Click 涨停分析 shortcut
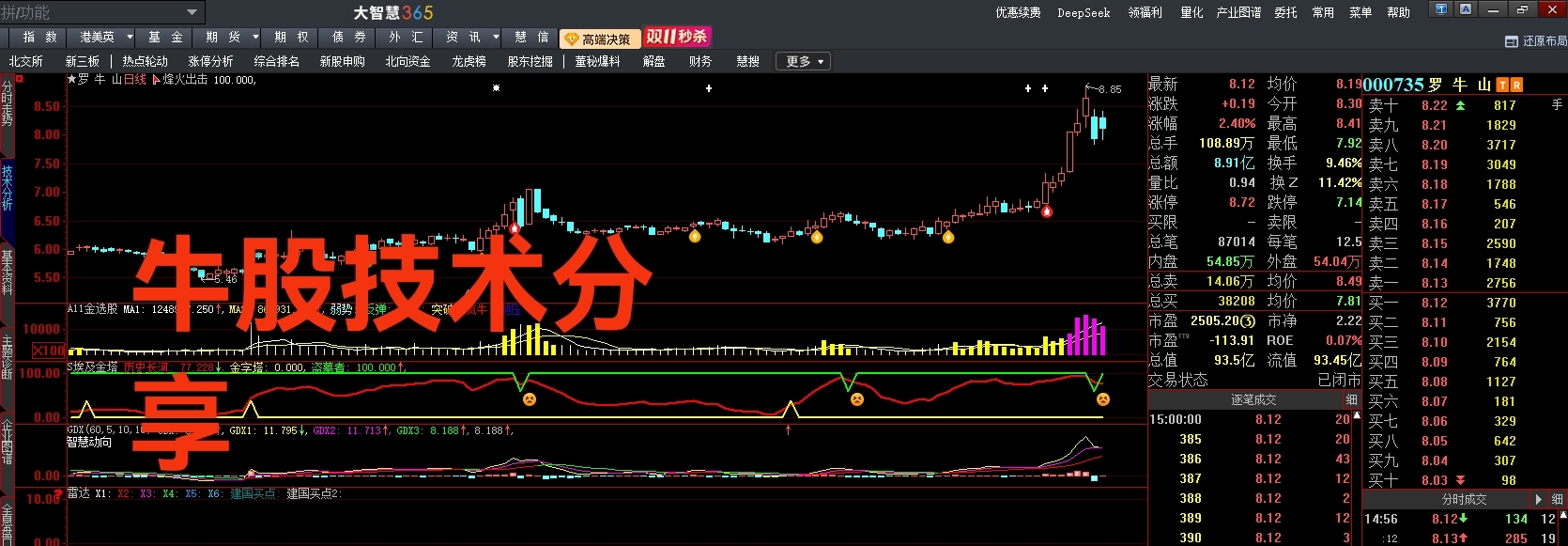 tap(210, 61)
